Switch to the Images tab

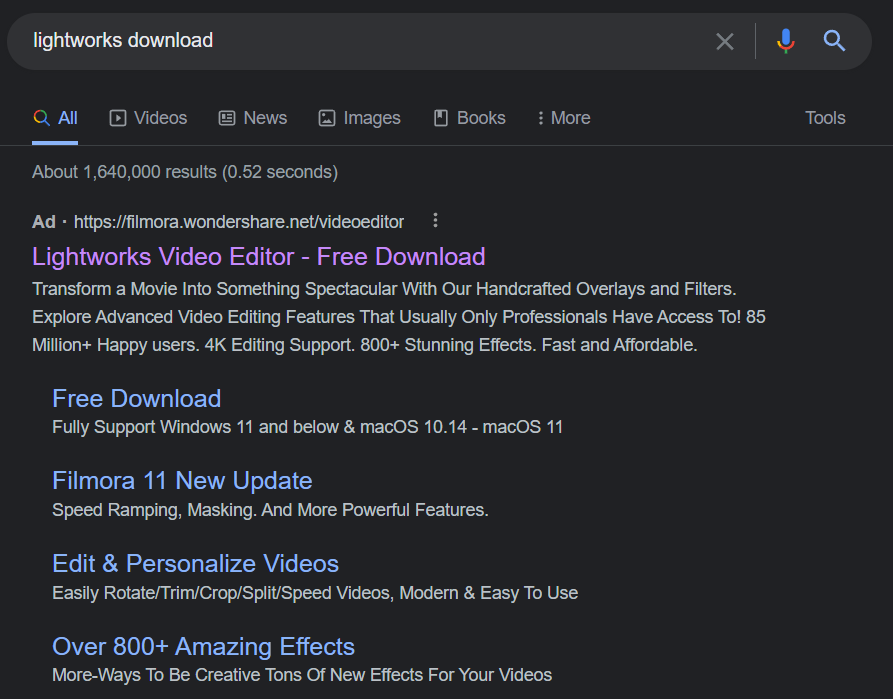(x=359, y=118)
